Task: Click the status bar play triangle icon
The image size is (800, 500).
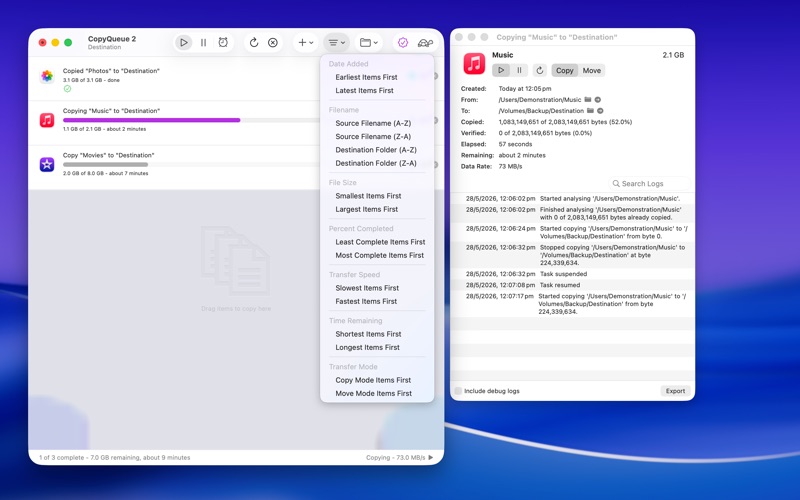Action: [431, 458]
